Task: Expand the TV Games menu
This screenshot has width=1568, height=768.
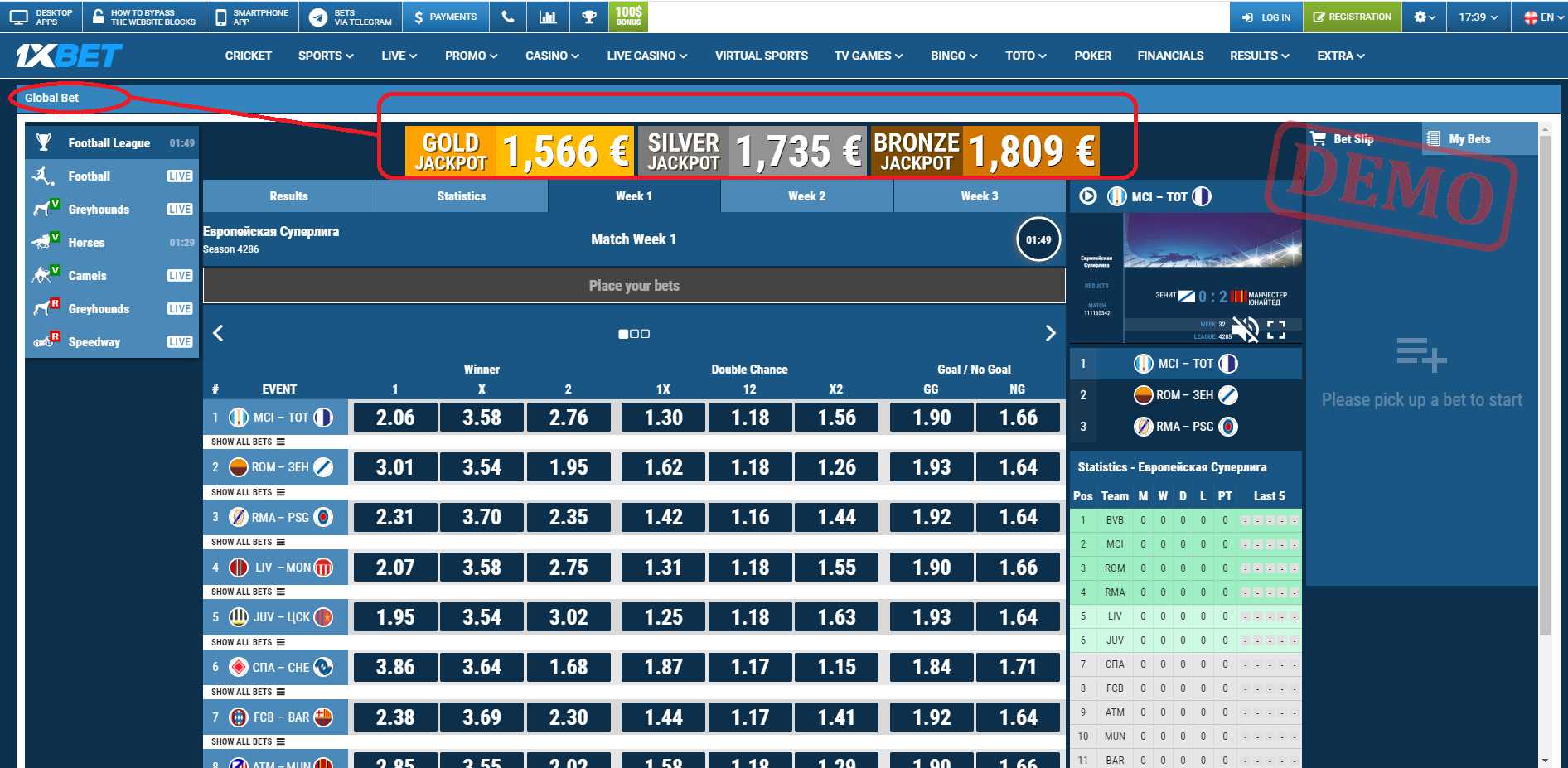Action: 869,56
